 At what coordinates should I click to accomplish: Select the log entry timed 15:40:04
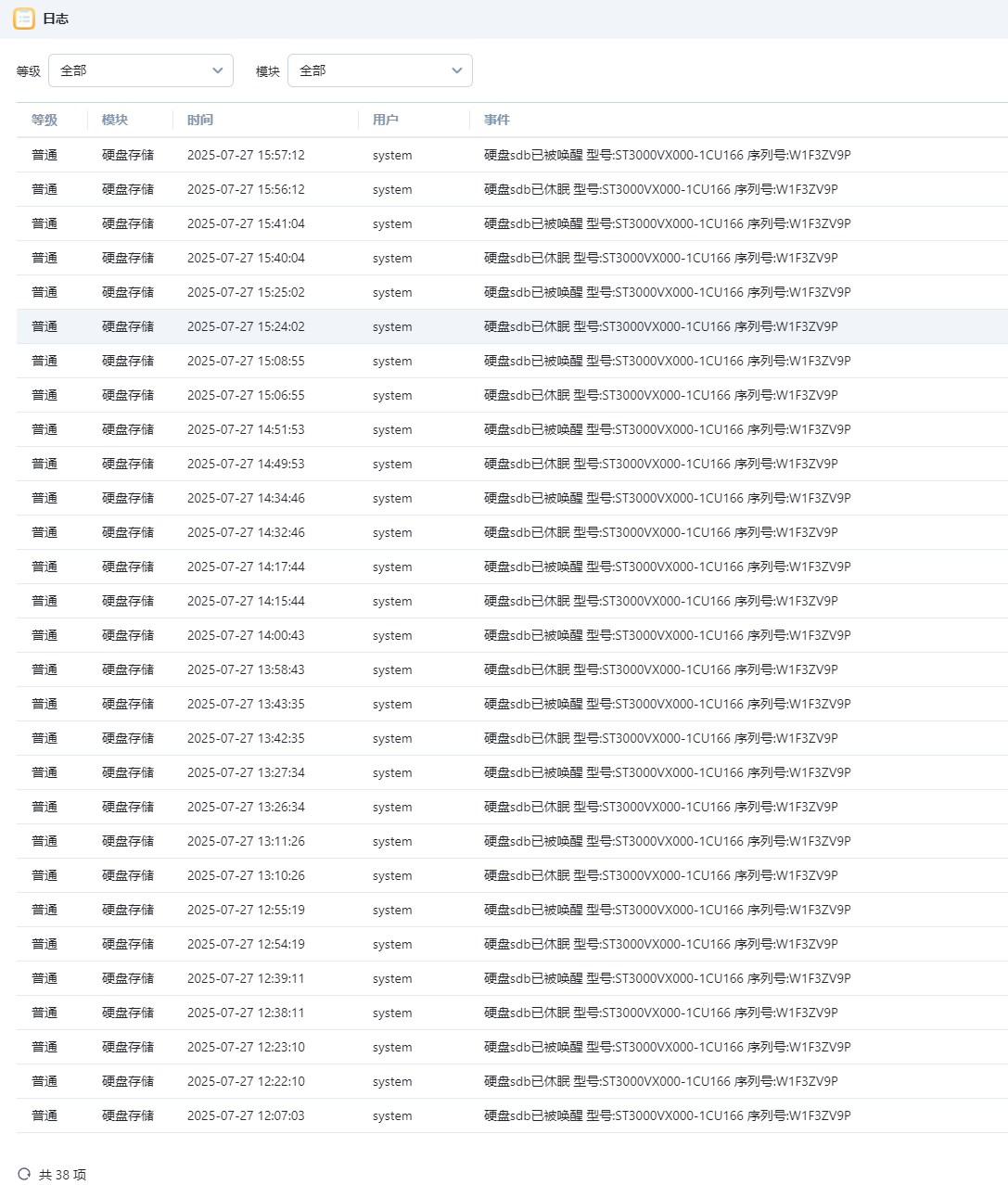[x=512, y=258]
